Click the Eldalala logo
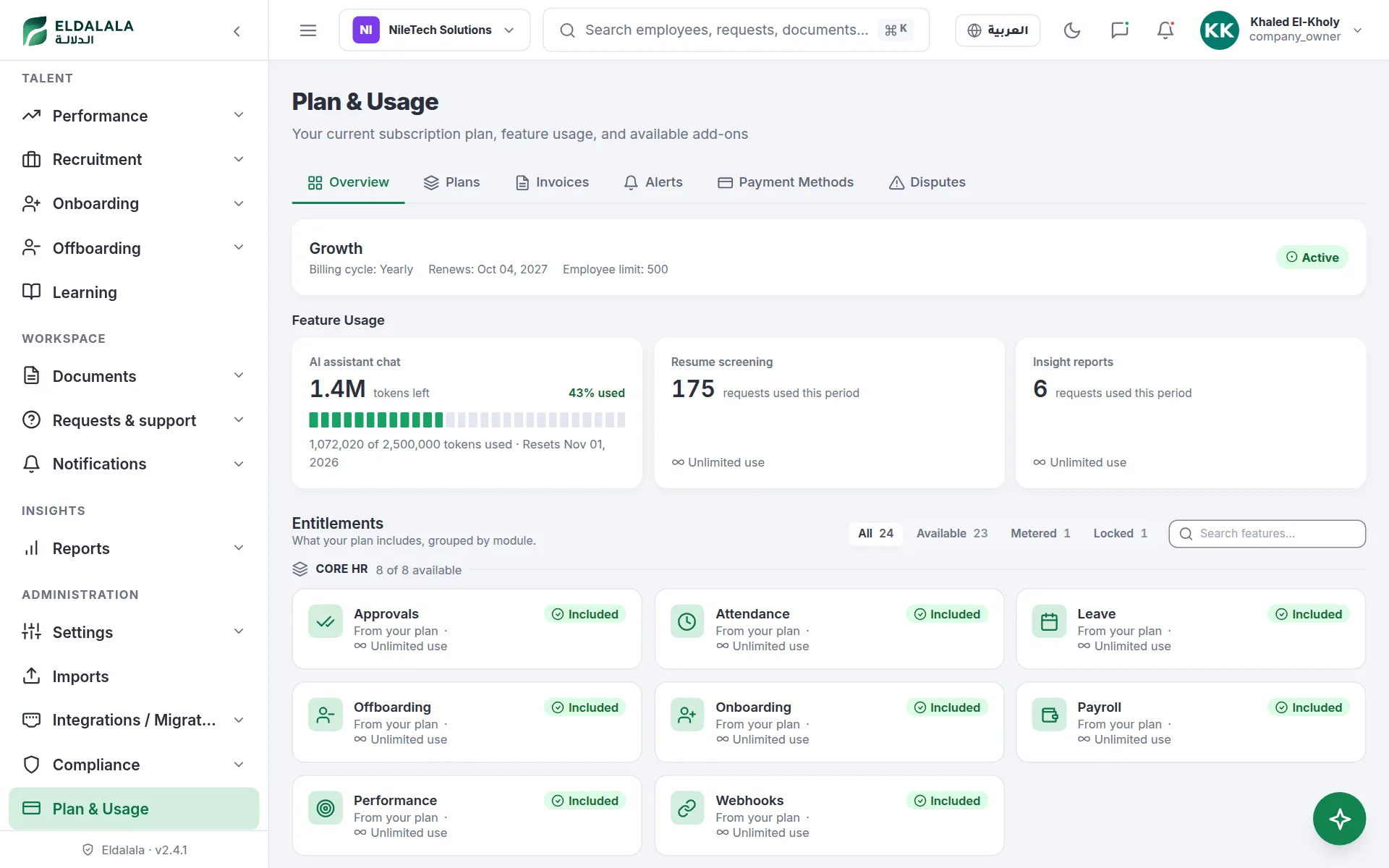 (x=78, y=30)
